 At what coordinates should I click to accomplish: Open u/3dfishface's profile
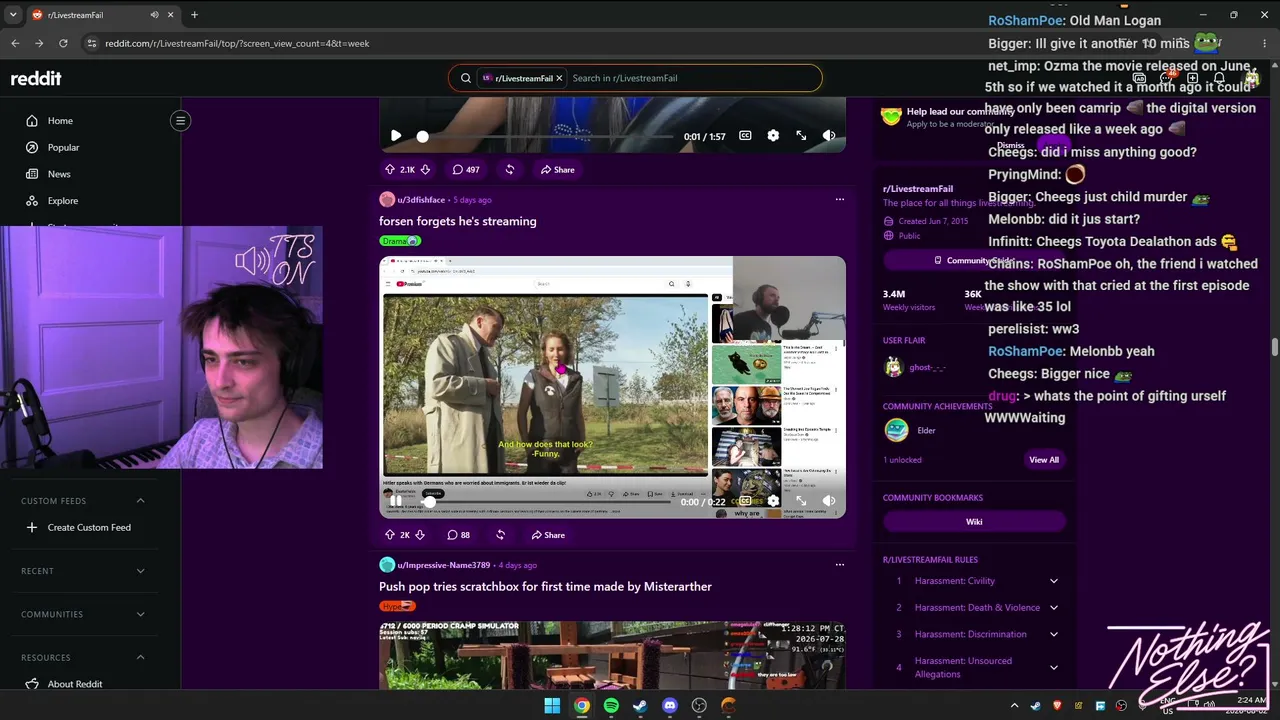[421, 200]
